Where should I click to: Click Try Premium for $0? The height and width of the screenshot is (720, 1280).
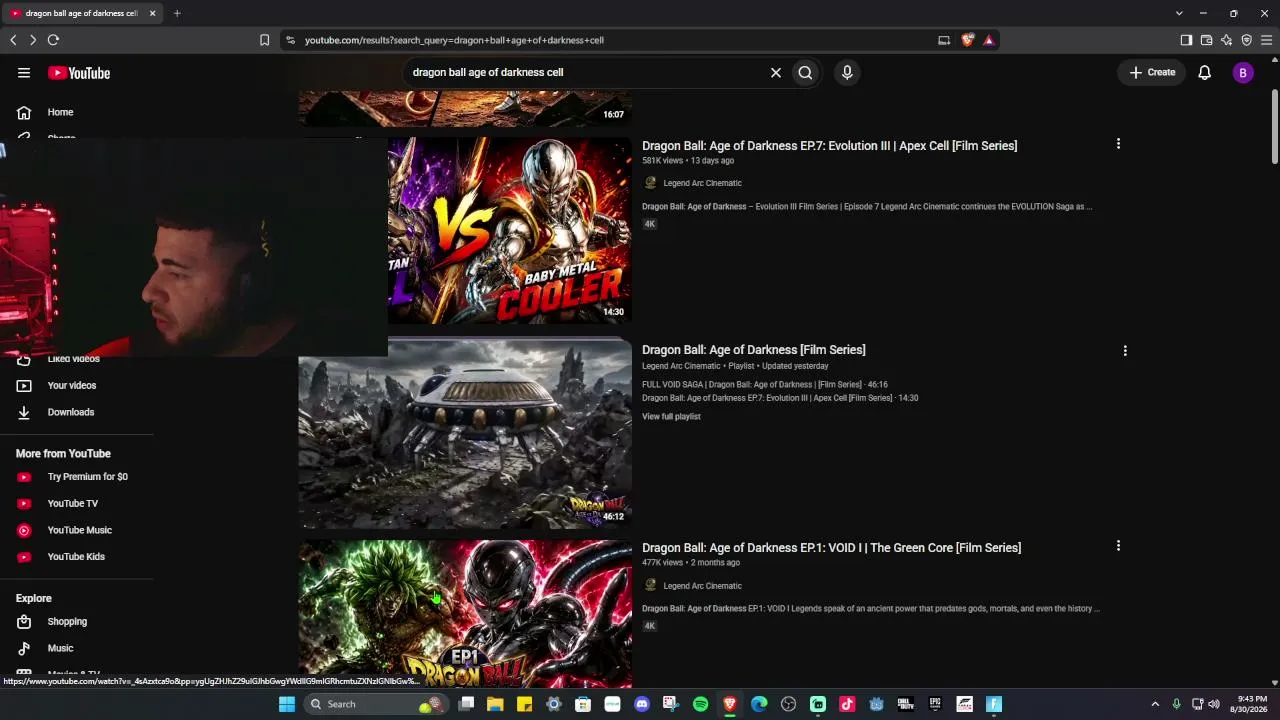pos(76,477)
